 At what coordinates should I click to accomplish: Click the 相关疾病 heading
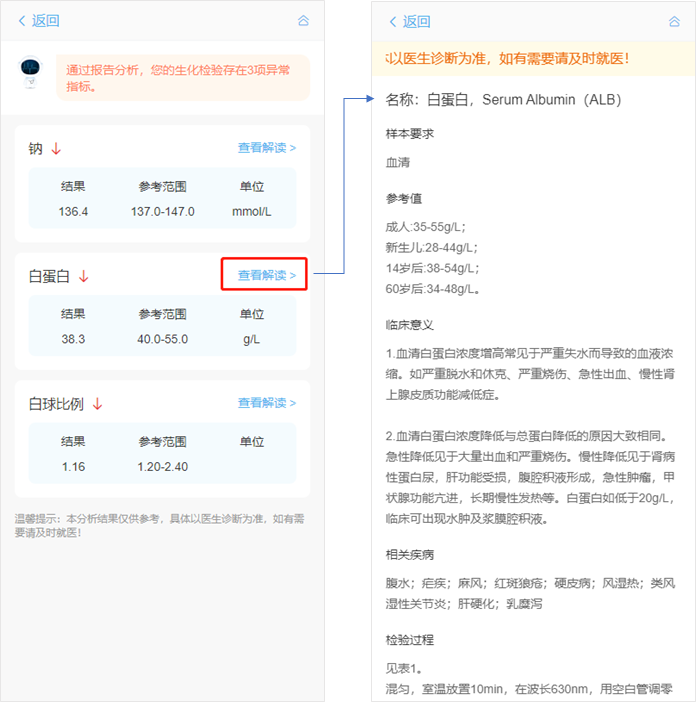(x=410, y=555)
